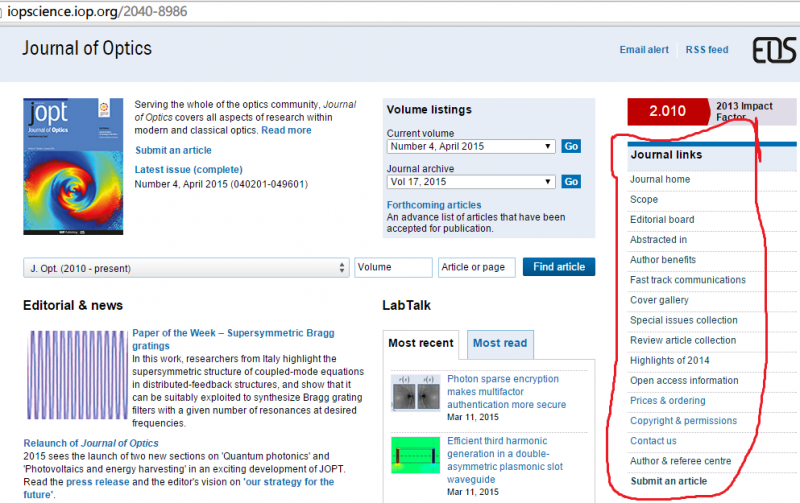This screenshot has width=800, height=503.
Task: Open the Author benefits link
Action: pos(663,260)
